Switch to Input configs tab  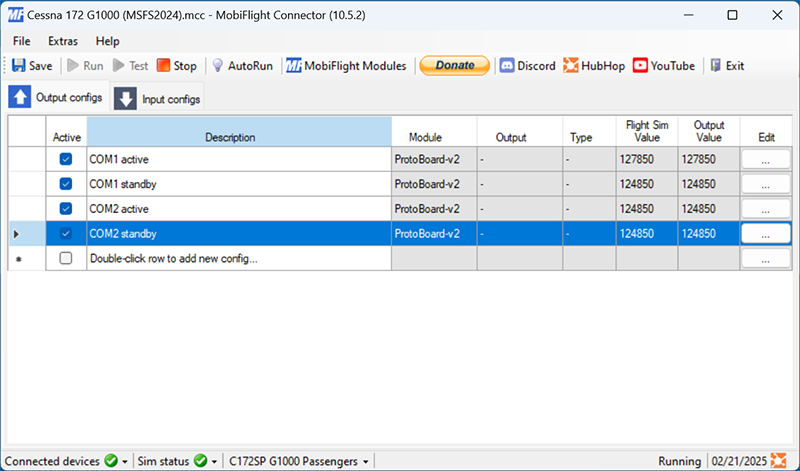[x=158, y=99]
